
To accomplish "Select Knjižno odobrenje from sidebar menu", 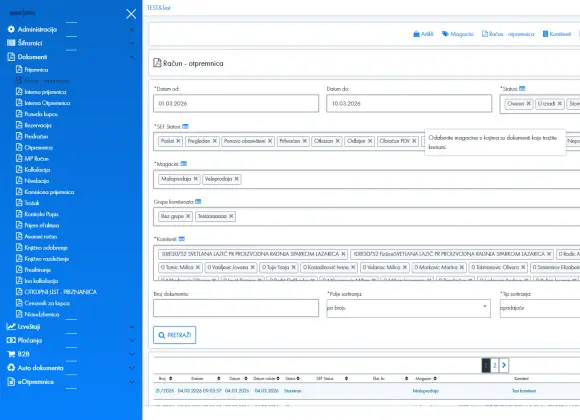I will click(46, 248).
